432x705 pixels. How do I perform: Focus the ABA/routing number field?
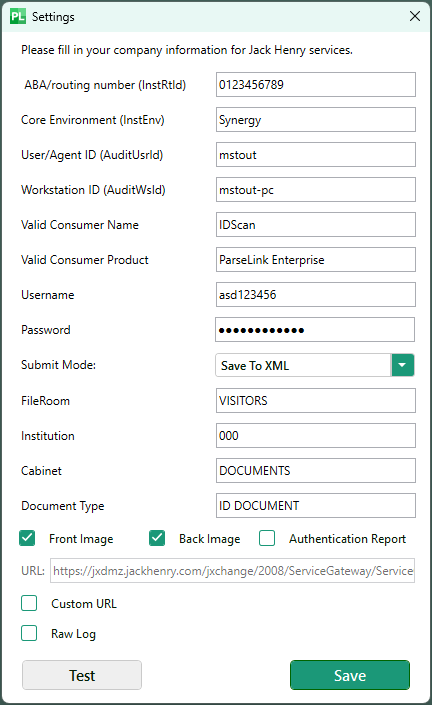(316, 85)
